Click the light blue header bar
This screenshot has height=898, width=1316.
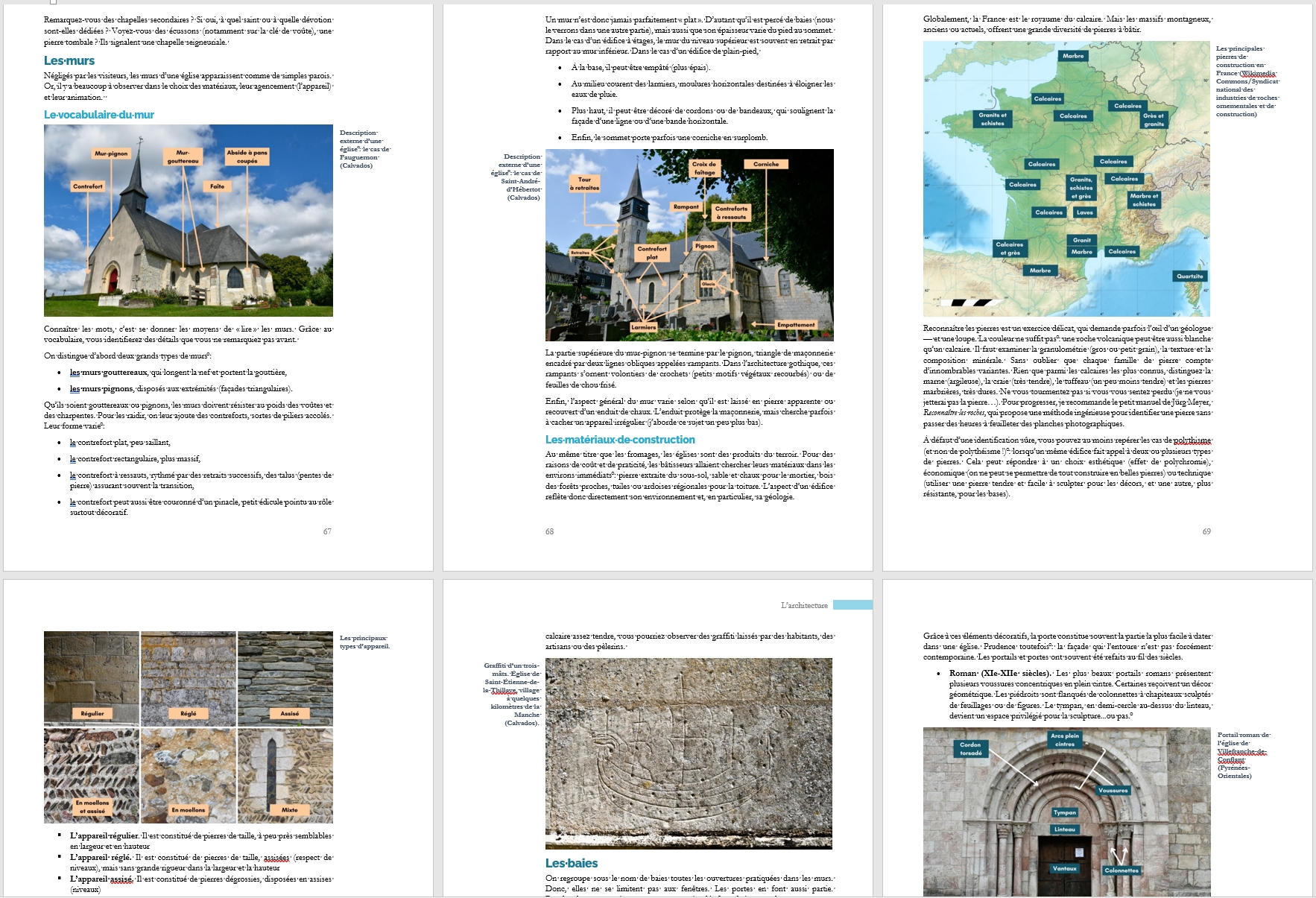pos(852,605)
